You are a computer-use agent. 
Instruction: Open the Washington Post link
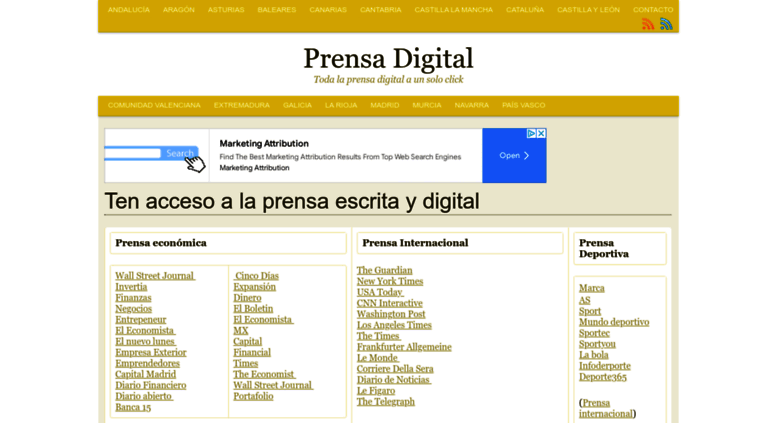(391, 314)
